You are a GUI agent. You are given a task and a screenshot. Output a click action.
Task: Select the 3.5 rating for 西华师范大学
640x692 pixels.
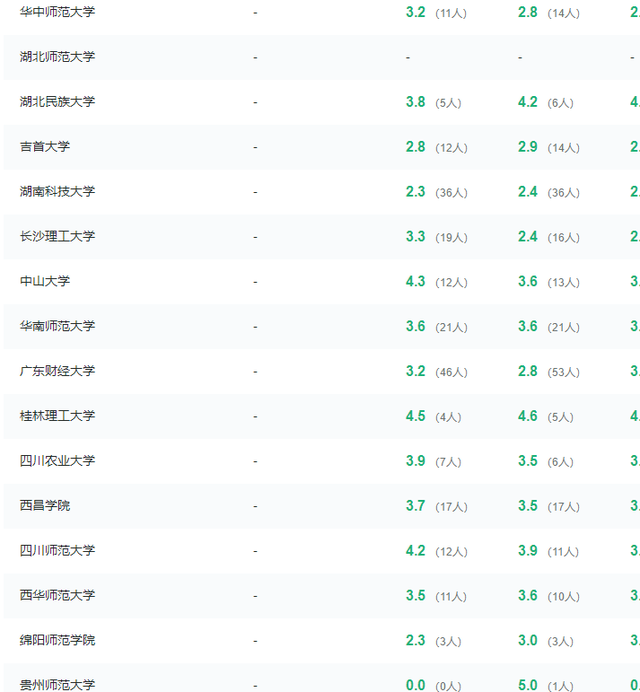(x=415, y=596)
